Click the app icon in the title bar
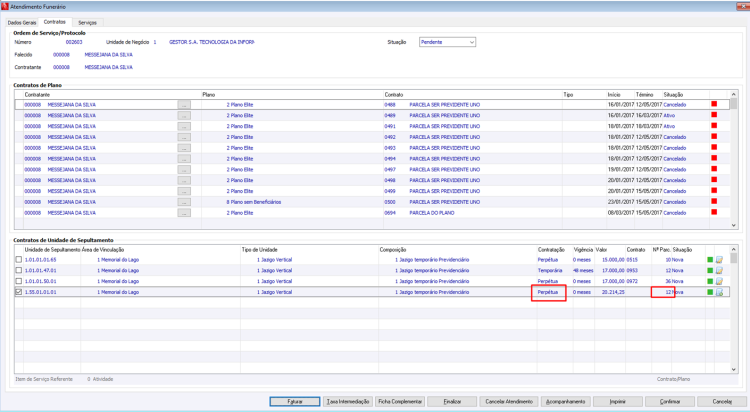 pyautogui.click(x=5, y=7)
